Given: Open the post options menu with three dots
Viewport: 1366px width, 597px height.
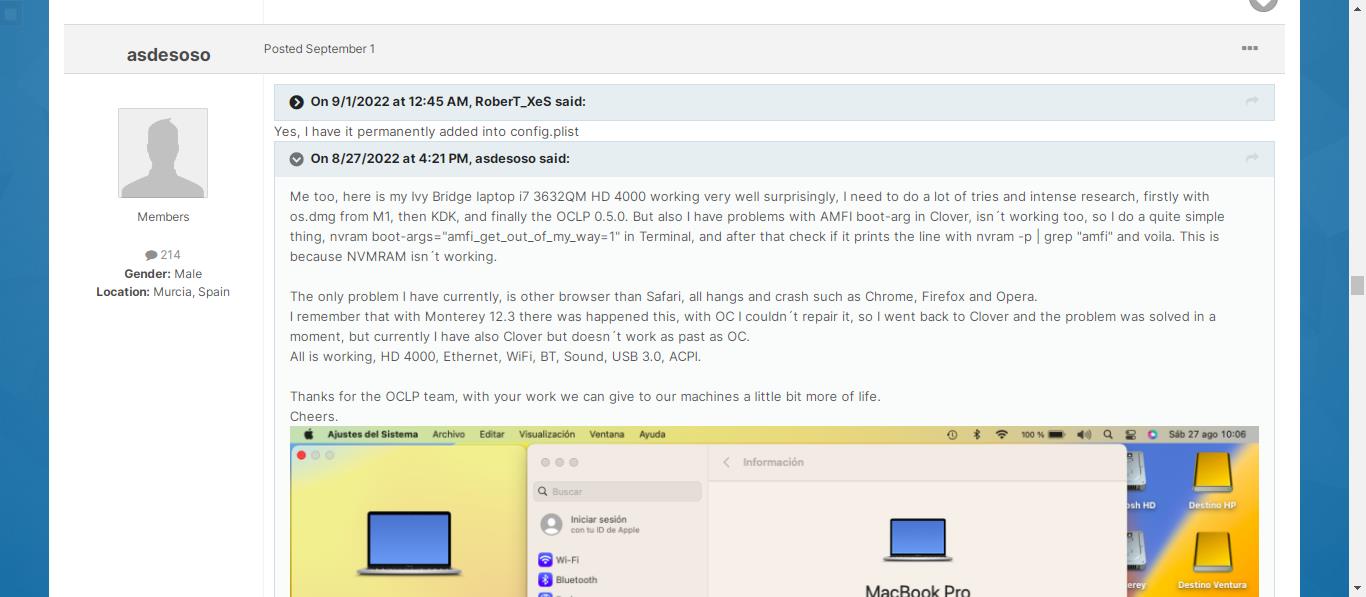Looking at the screenshot, I should (x=1249, y=48).
